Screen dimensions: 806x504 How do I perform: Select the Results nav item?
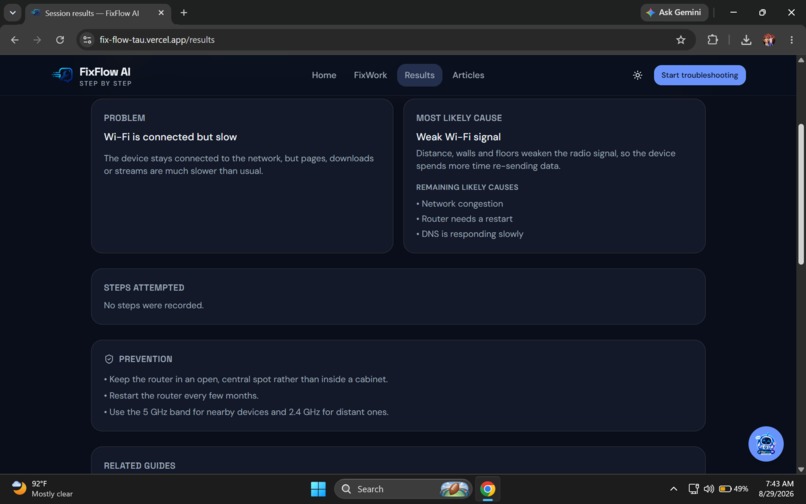click(x=419, y=75)
